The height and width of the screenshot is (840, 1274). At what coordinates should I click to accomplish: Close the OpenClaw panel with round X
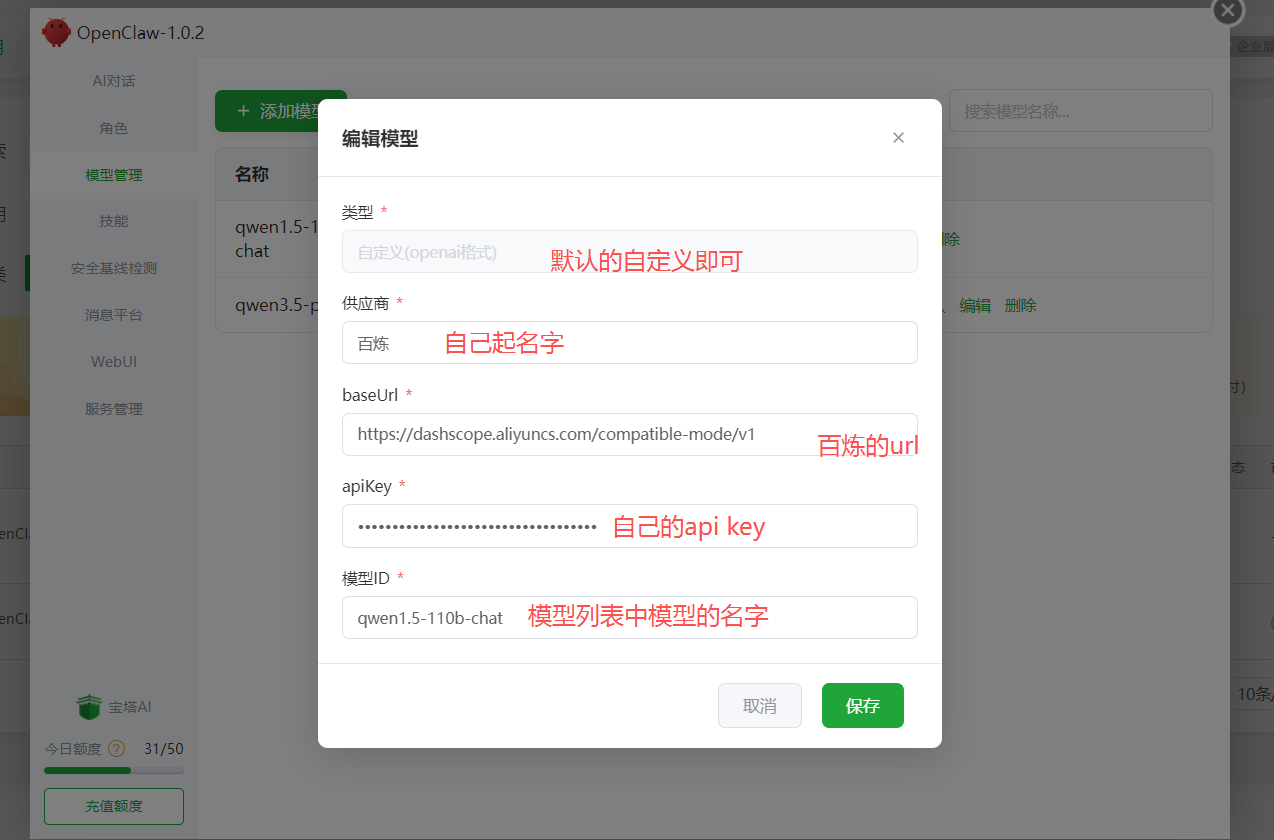pyautogui.click(x=1228, y=11)
